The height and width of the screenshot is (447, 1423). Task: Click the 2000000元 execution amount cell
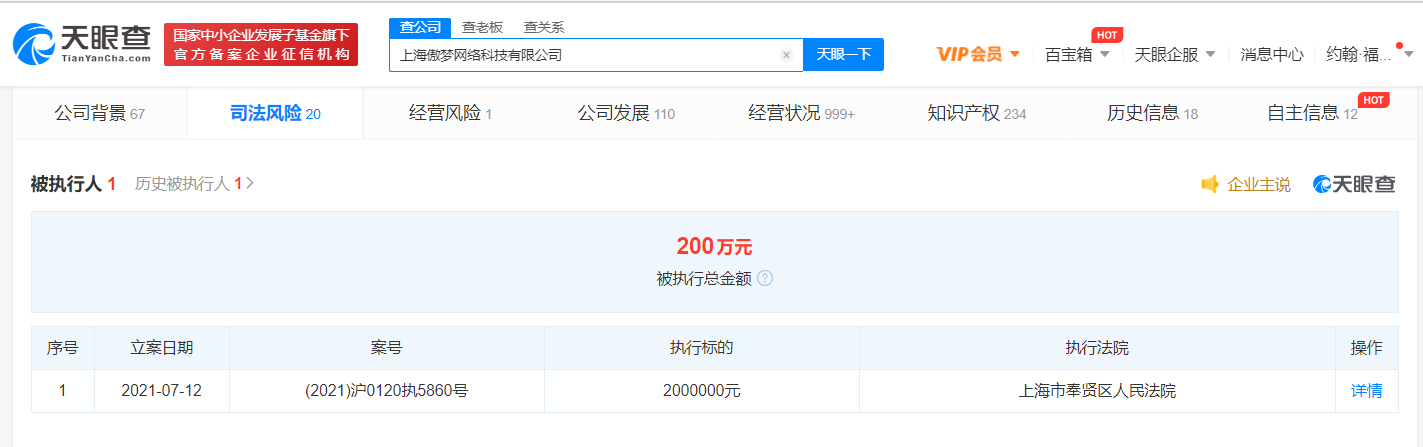pos(701,391)
